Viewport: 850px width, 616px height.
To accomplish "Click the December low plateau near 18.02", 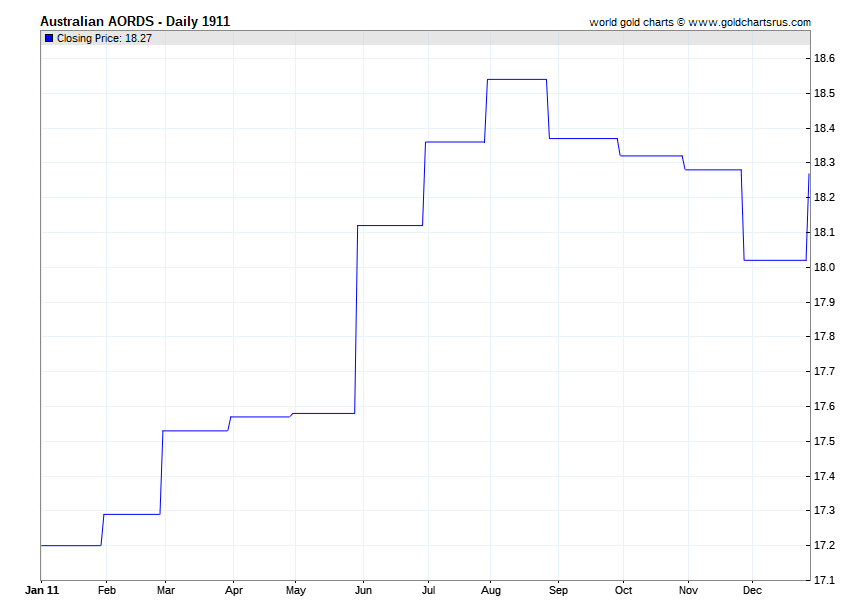I will point(774,260).
